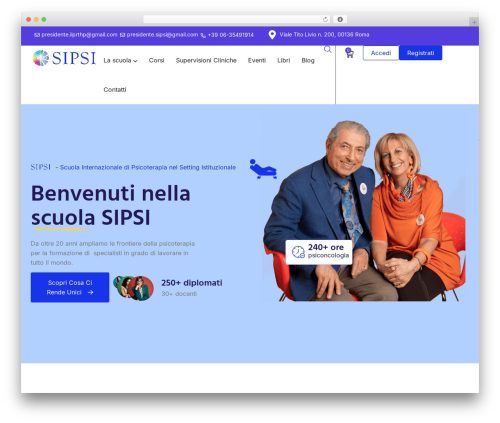This screenshot has width=500, height=423.
Task: Open the Eventi menu item
Action: pos(257,60)
